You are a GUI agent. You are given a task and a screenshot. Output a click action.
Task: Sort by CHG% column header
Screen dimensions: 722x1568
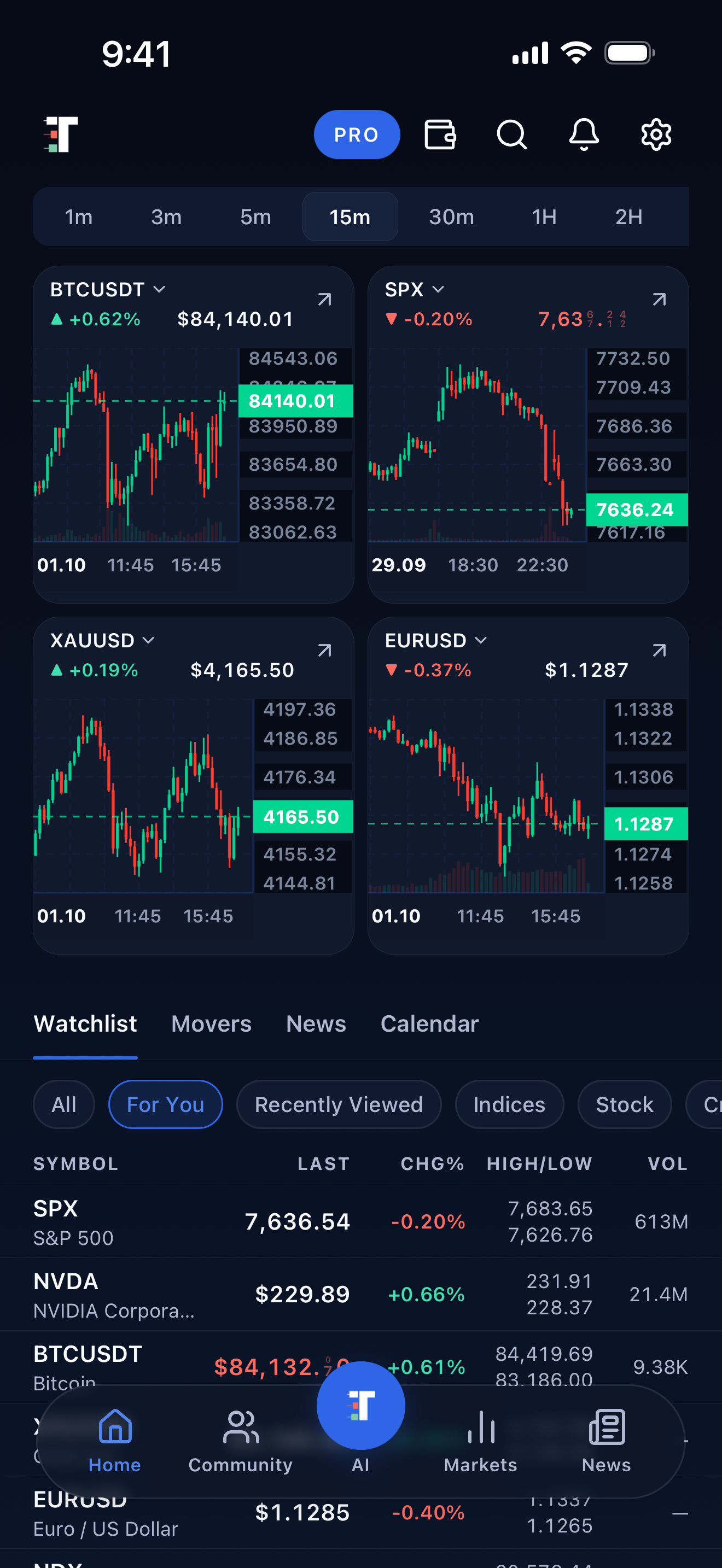(x=432, y=1164)
